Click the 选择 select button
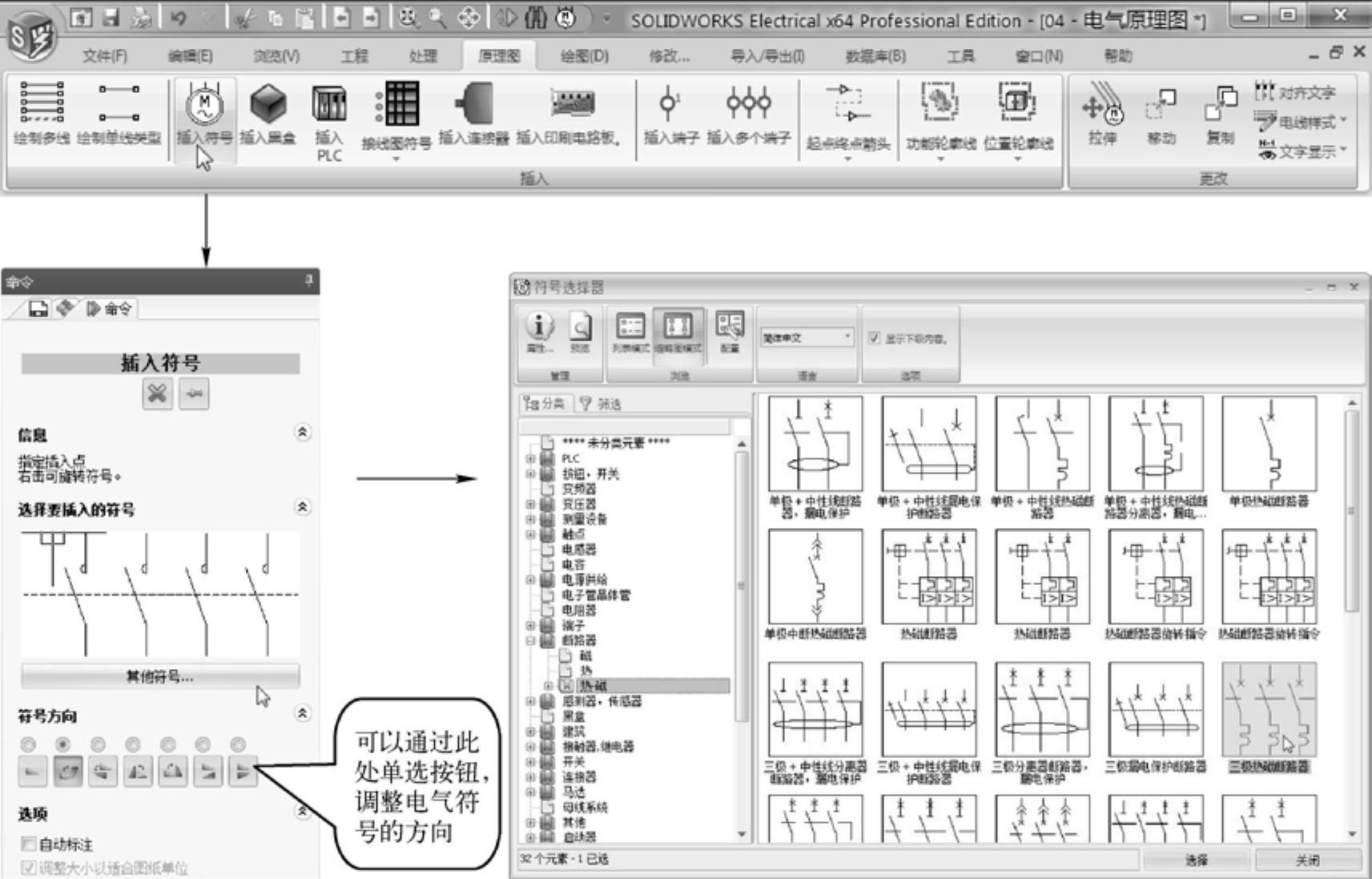This screenshot has width=1372, height=879. tap(1196, 860)
